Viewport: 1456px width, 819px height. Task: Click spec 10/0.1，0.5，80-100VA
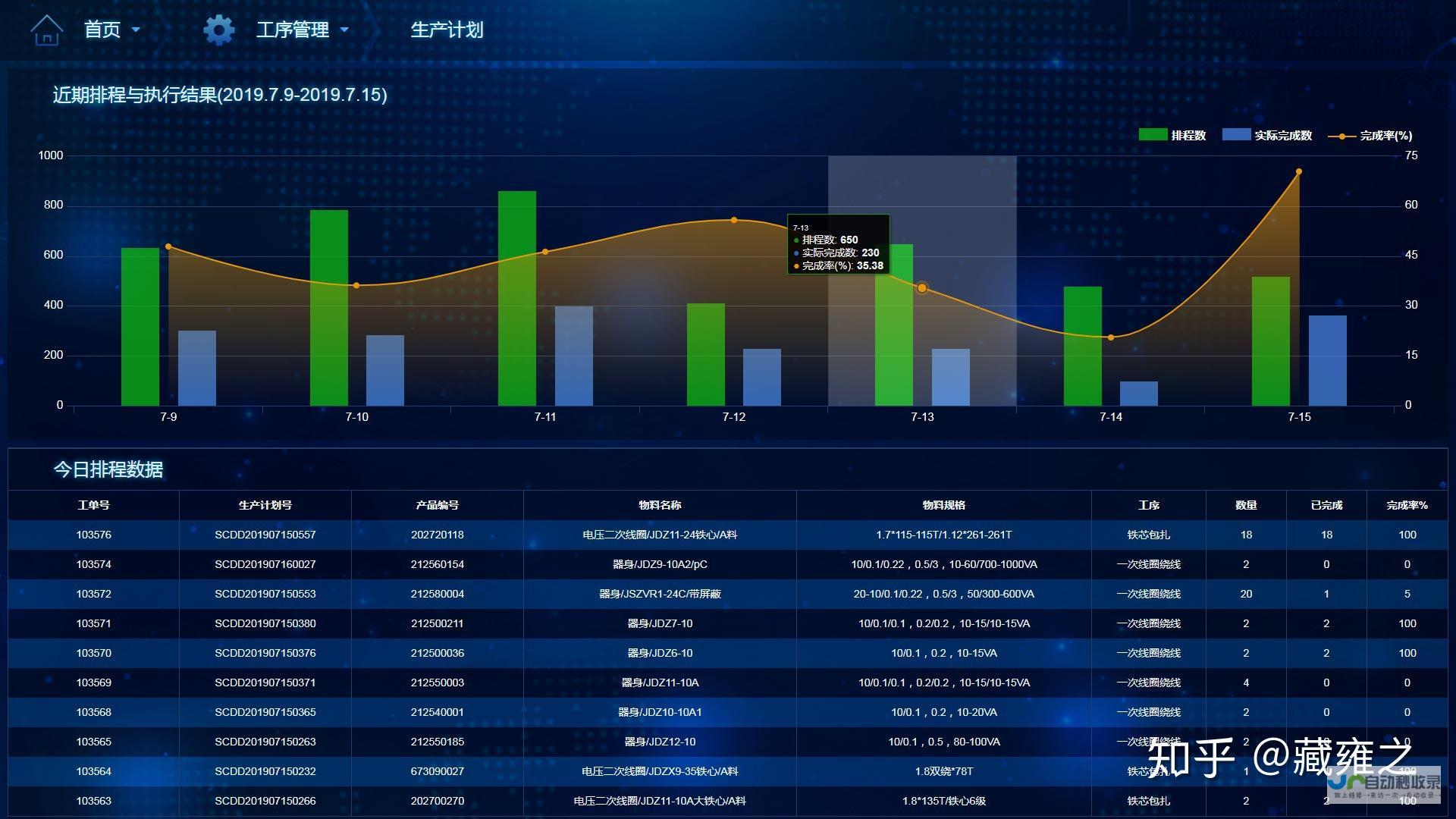(x=944, y=742)
